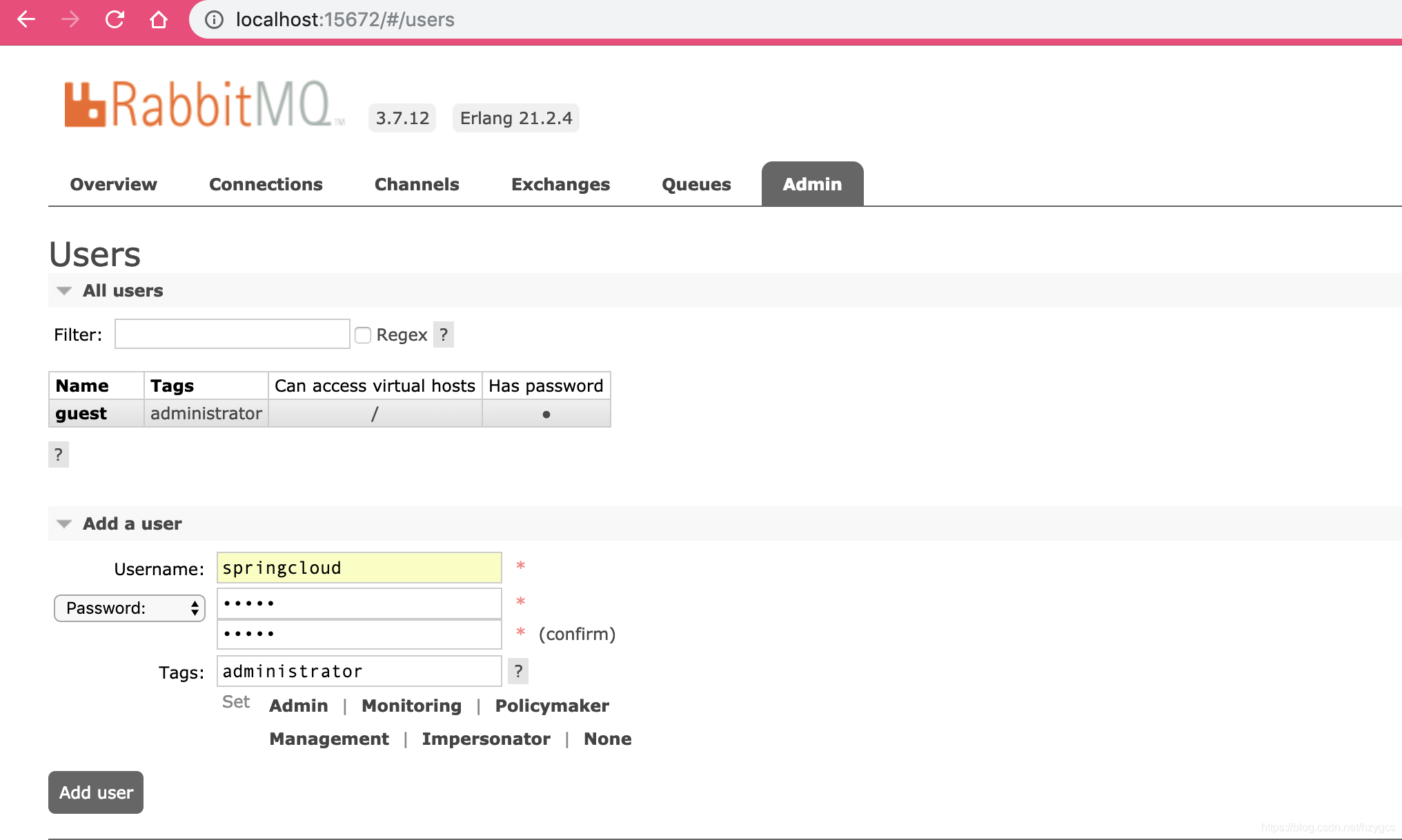
Task: Collapse the Add a user section
Action: 119,523
